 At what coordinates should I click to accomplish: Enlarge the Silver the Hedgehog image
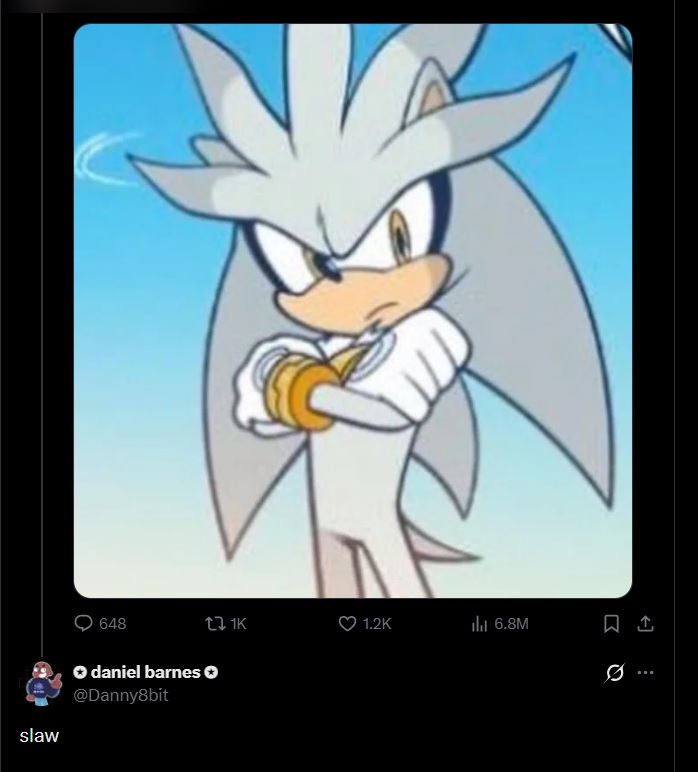[353, 311]
